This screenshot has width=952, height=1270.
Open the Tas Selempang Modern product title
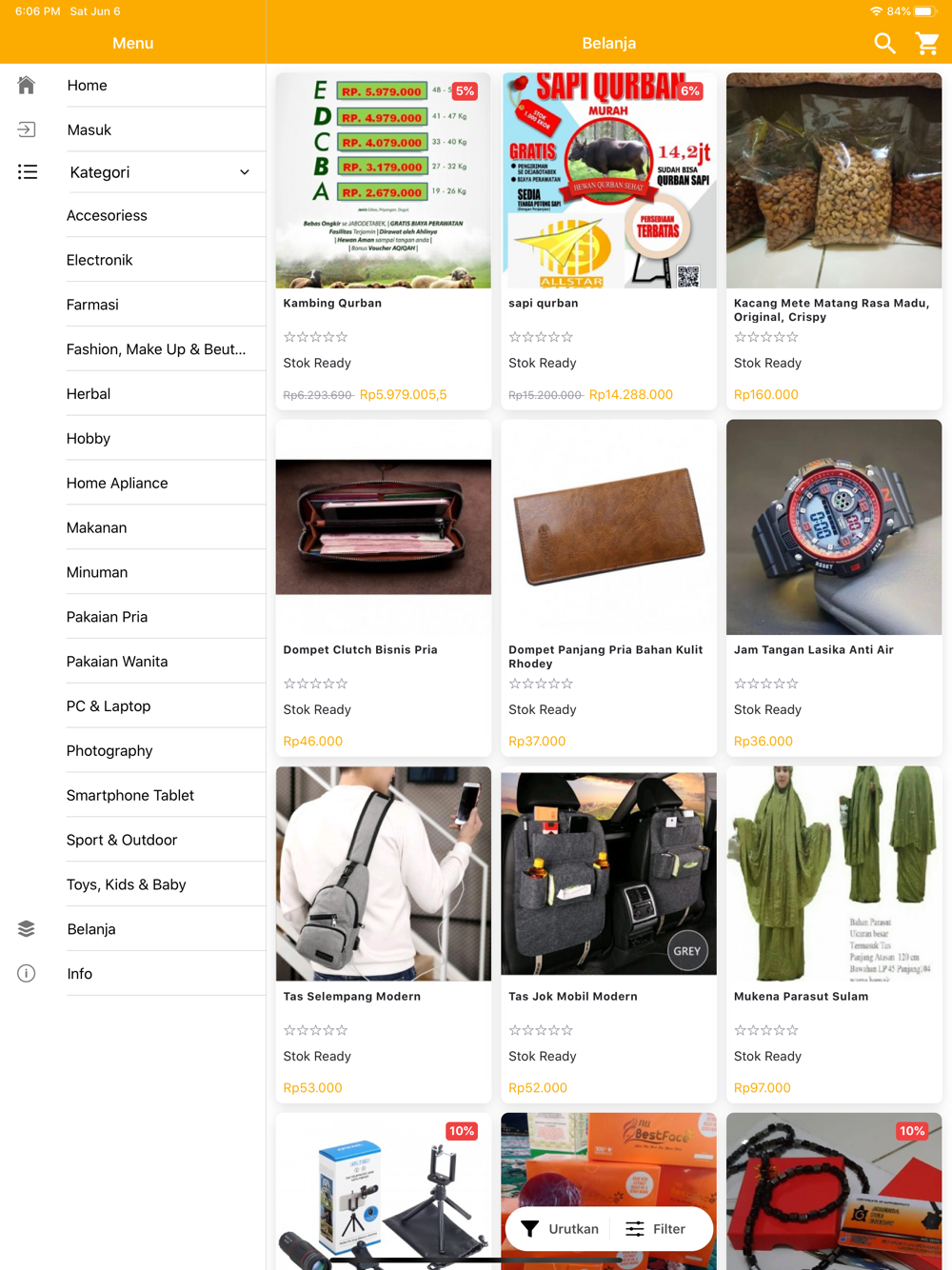(352, 997)
